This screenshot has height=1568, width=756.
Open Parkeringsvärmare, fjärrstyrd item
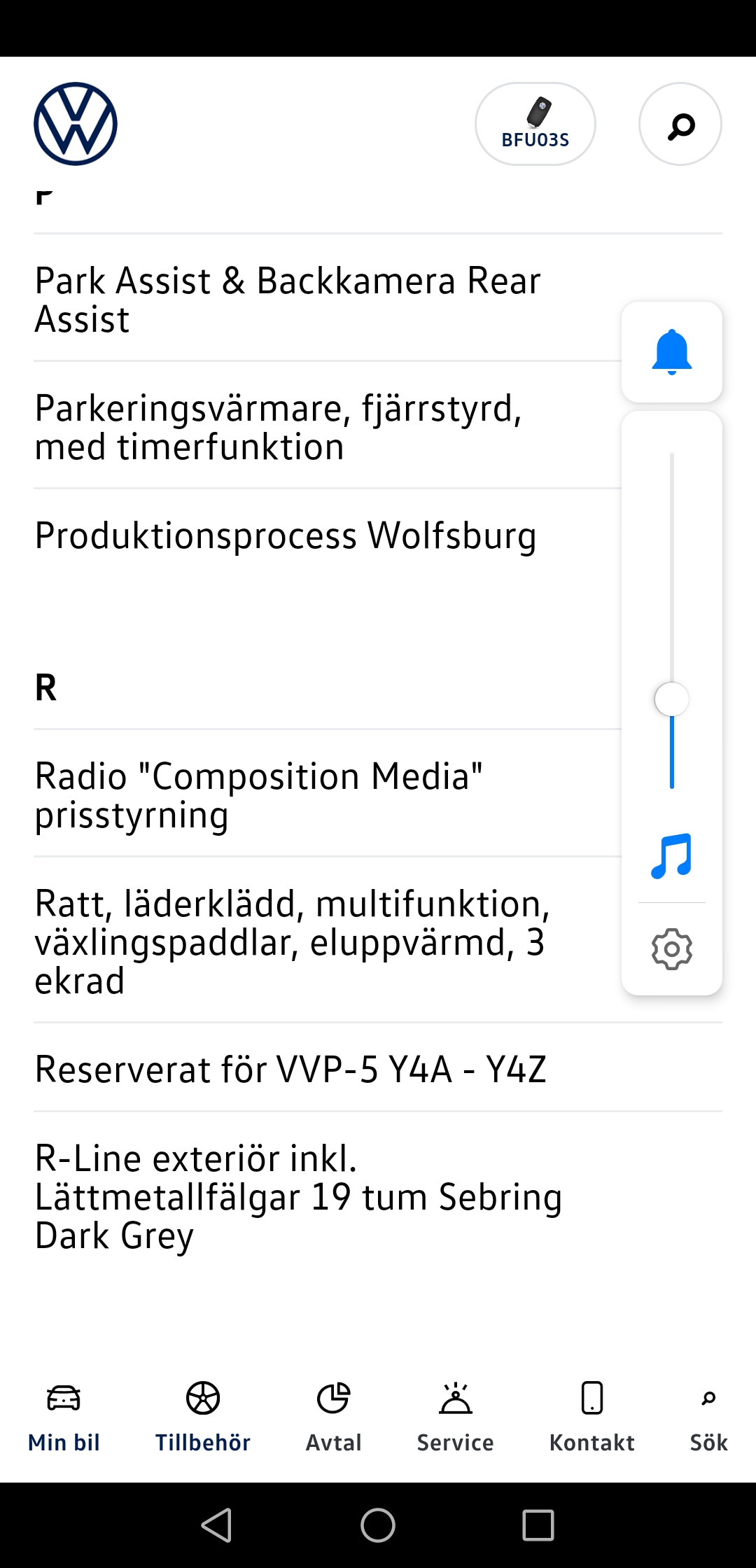pyautogui.click(x=279, y=427)
